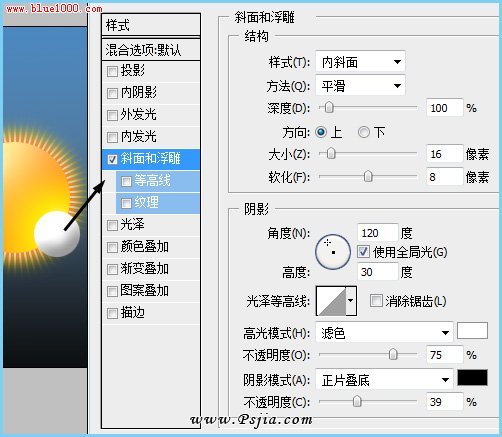The height and width of the screenshot is (437, 502).
Task: Toggle the 使用全局光 checkbox
Action: pos(363,252)
